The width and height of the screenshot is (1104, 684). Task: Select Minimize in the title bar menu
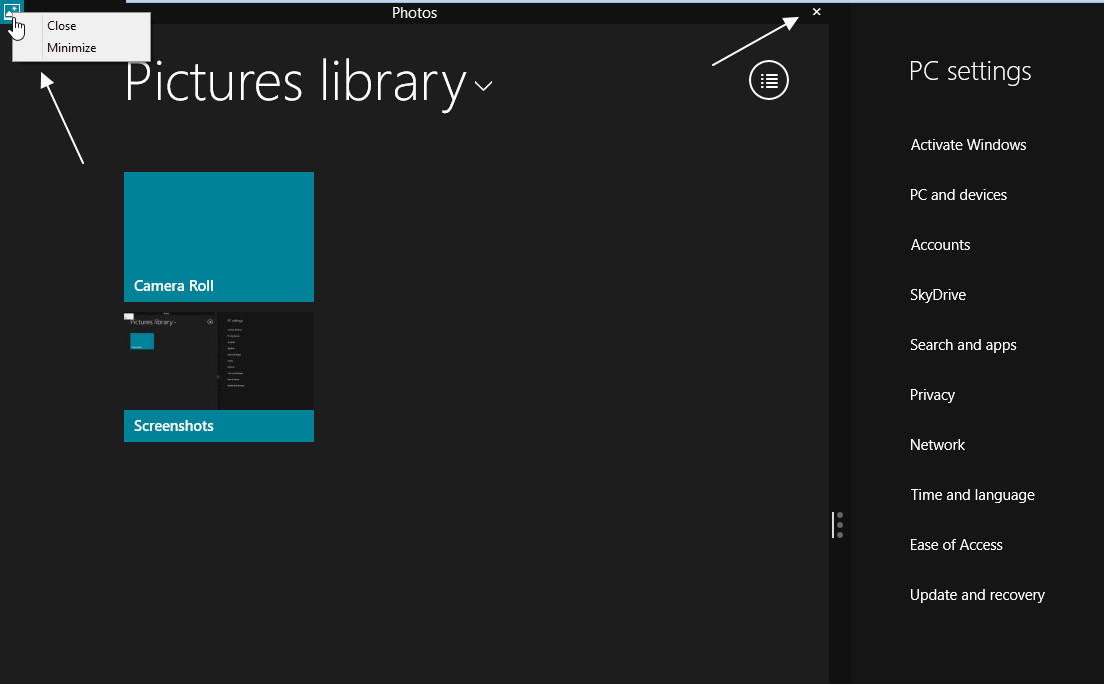[72, 48]
